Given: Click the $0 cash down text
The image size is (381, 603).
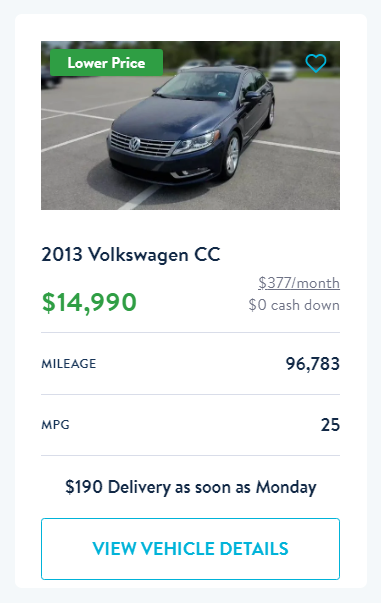Looking at the screenshot, I should pos(294,305).
